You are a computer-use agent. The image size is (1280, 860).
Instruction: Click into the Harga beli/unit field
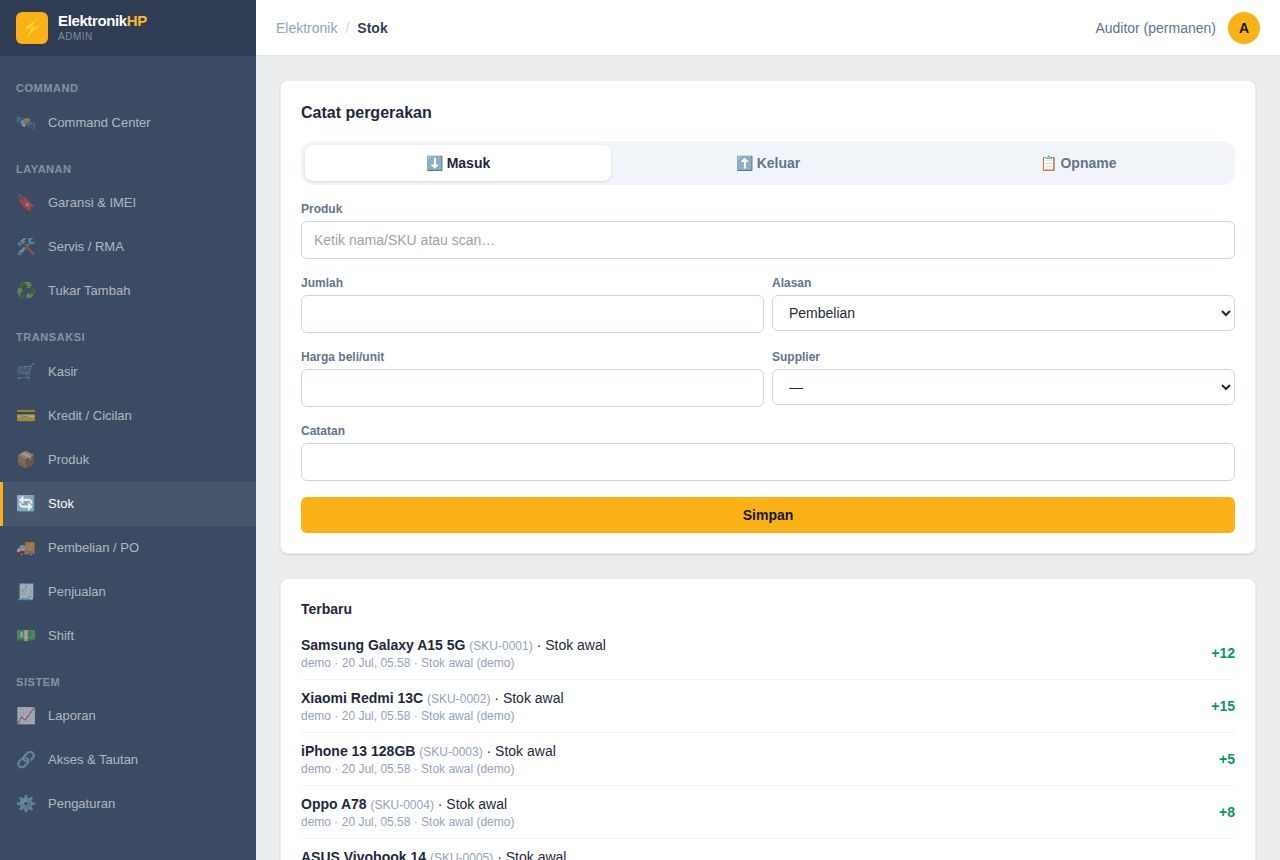[532, 388]
